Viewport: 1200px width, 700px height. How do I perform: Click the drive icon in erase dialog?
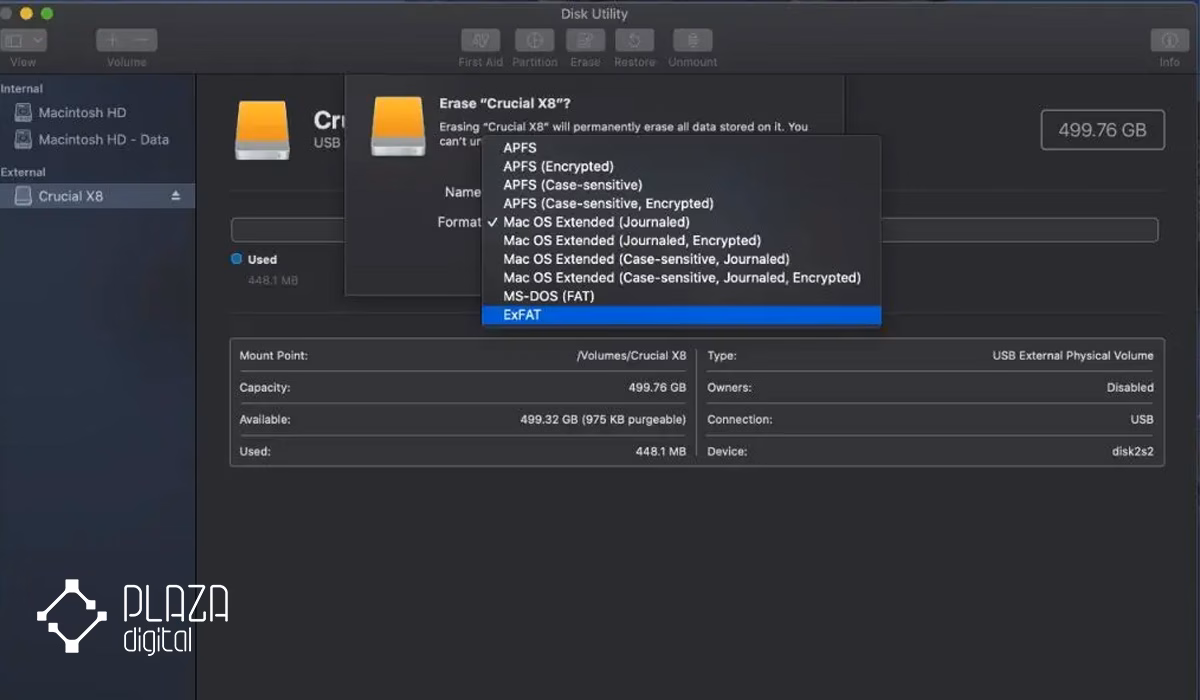tap(398, 126)
